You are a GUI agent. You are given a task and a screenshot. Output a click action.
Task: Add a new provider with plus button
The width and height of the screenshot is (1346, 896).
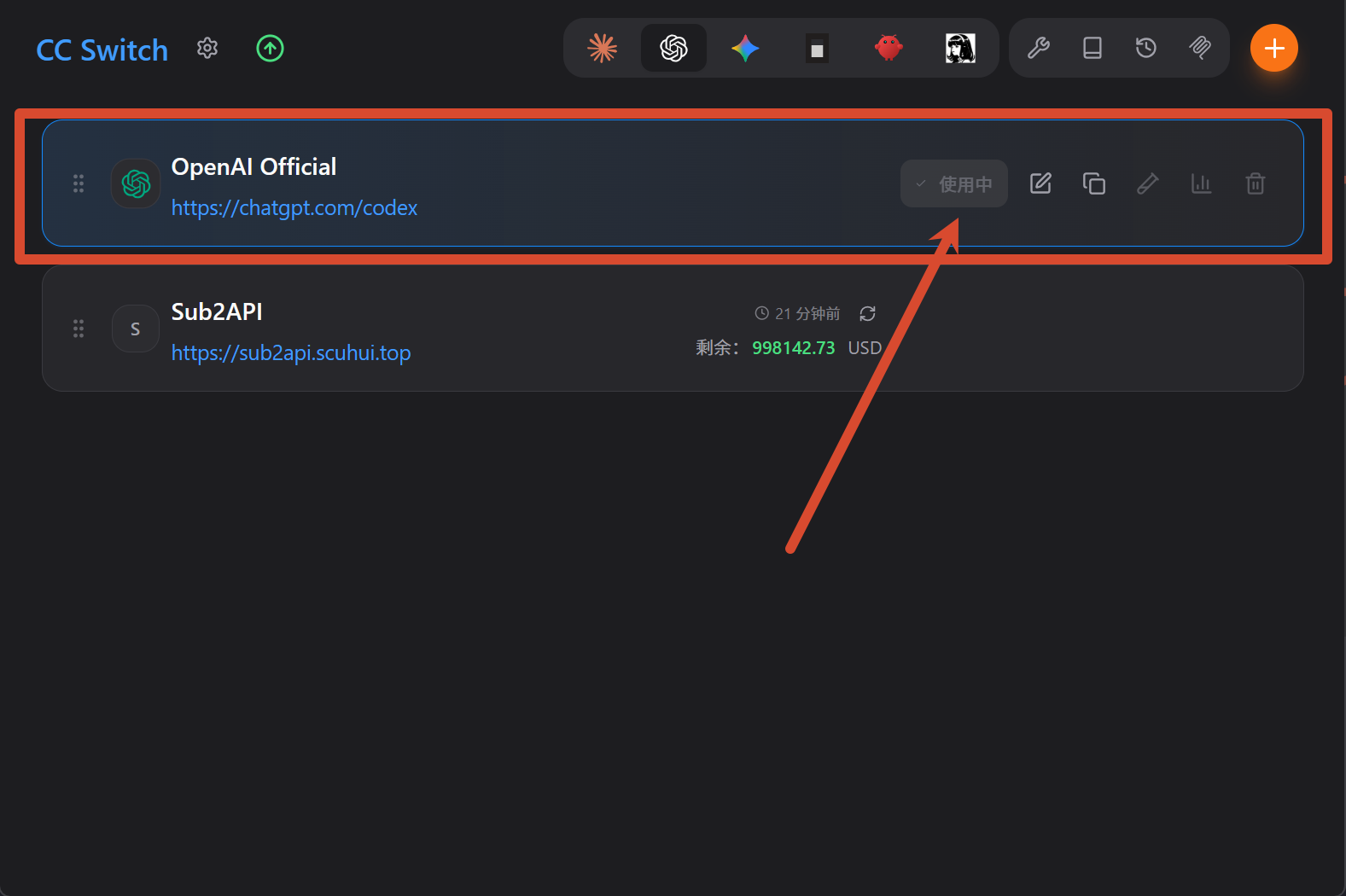[1274, 48]
